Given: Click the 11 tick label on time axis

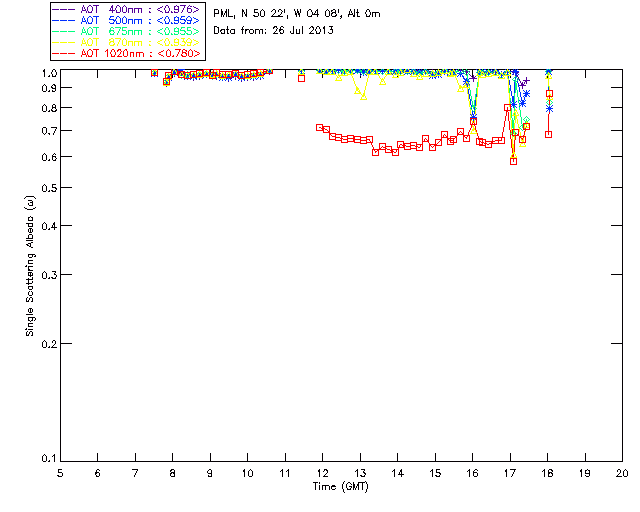Looking at the screenshot, I should point(285,473).
